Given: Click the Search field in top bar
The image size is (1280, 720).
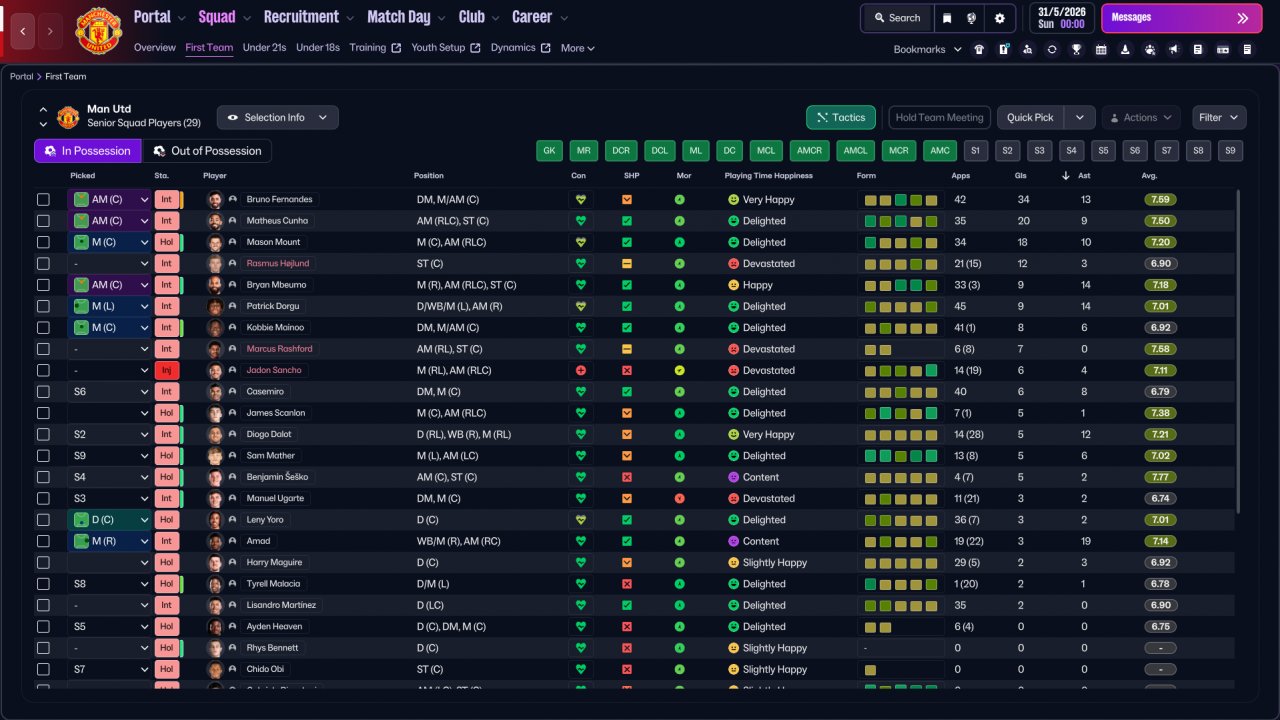Looking at the screenshot, I should [897, 18].
